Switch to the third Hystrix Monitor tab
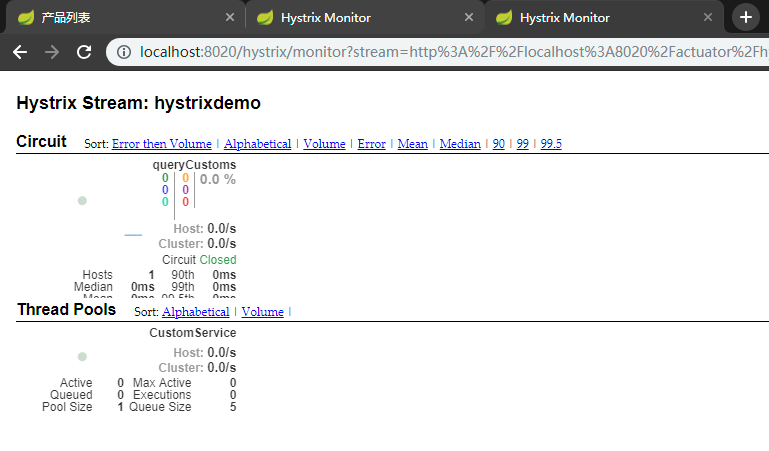 pyautogui.click(x=600, y=18)
